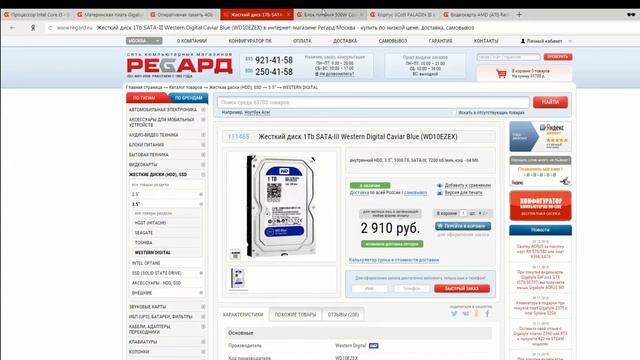Click the Быстрый заказ red button

462,289
